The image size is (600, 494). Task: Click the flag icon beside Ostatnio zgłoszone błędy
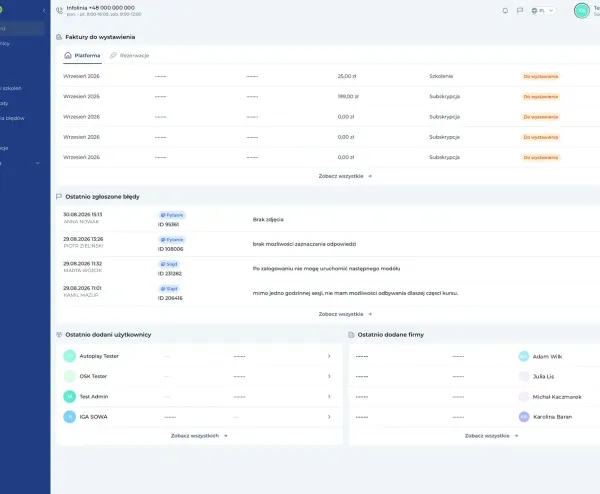tap(59, 197)
